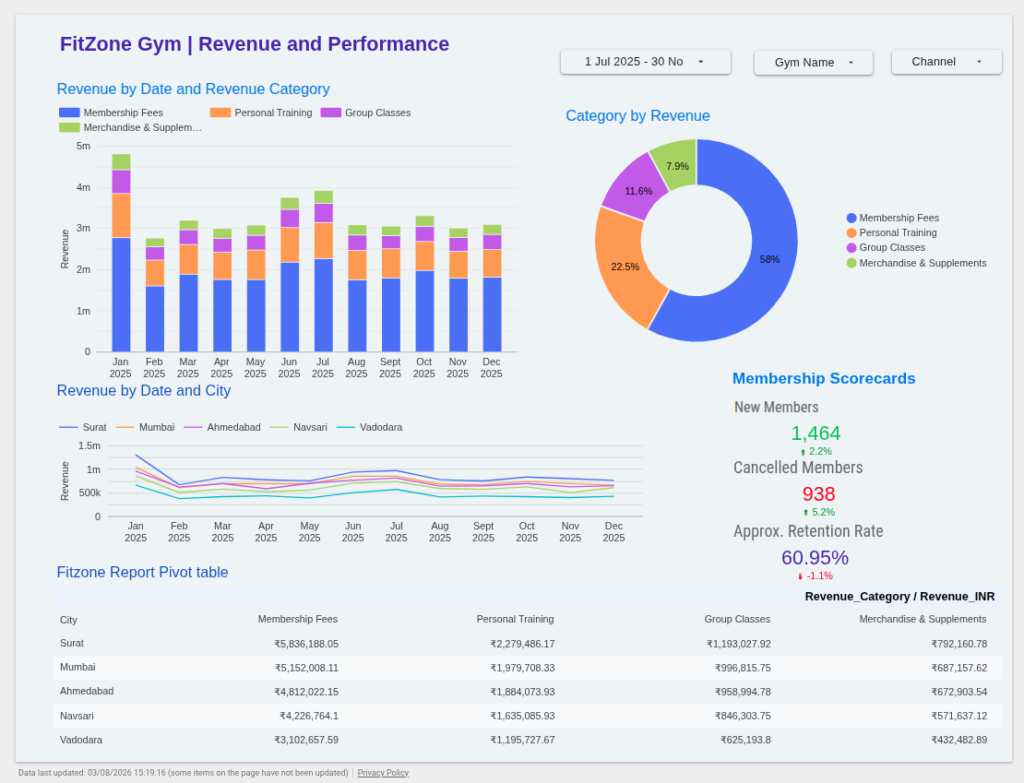Click Personal Training pivot column header
Image resolution: width=1024 pixels, height=783 pixels.
point(515,619)
